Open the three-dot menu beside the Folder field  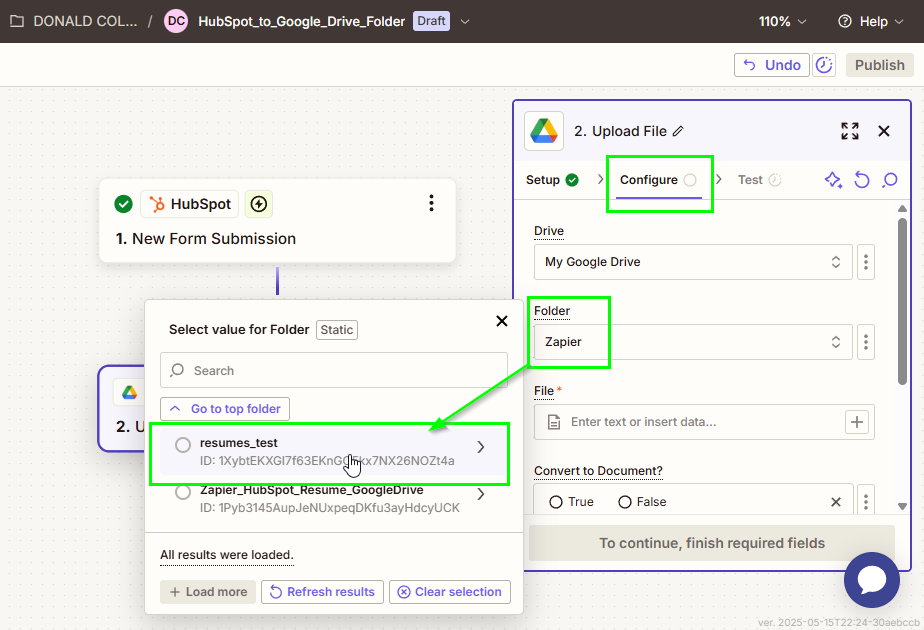tap(866, 342)
